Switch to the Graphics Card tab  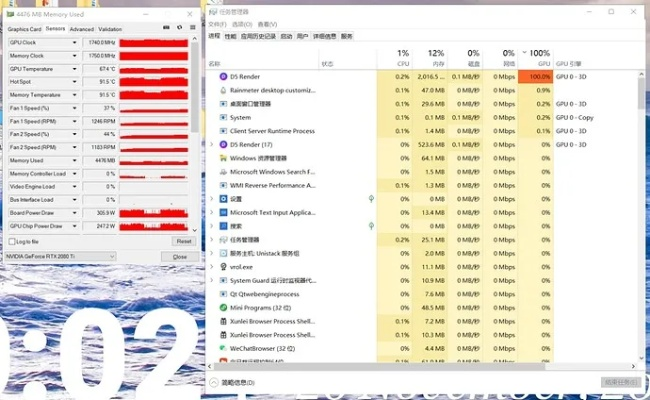(x=24, y=30)
